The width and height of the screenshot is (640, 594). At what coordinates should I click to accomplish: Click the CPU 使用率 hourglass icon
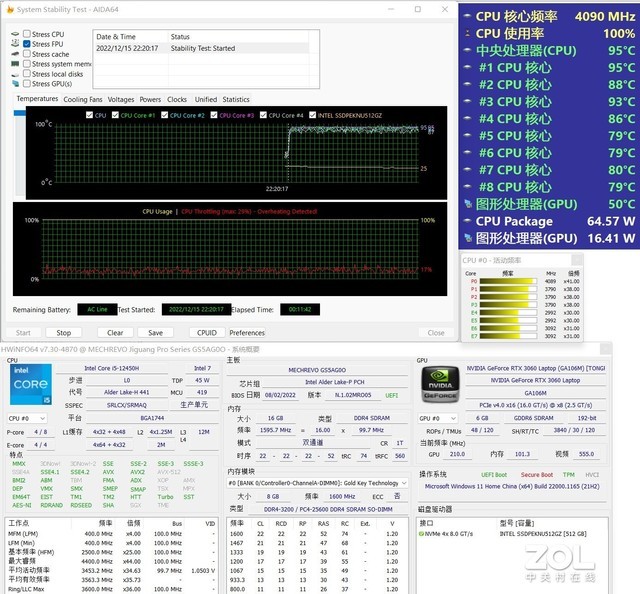click(468, 33)
